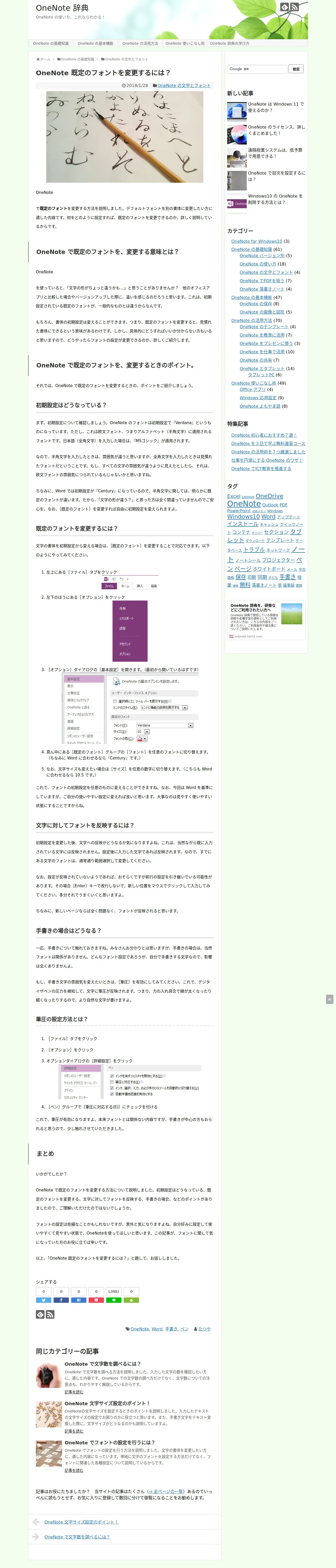Go to previous post OneNote 文字サイズ設定のポイント！

[x=81, y=1522]
